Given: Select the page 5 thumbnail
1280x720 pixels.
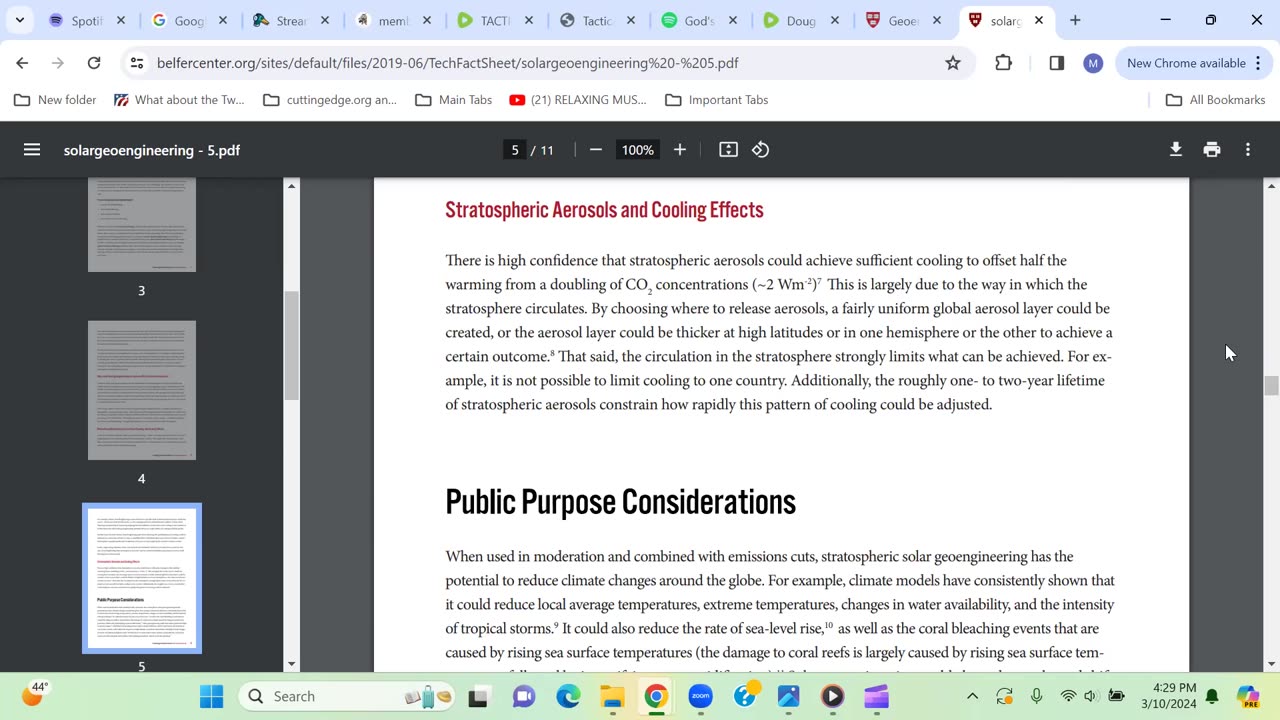Looking at the screenshot, I should point(142,578).
